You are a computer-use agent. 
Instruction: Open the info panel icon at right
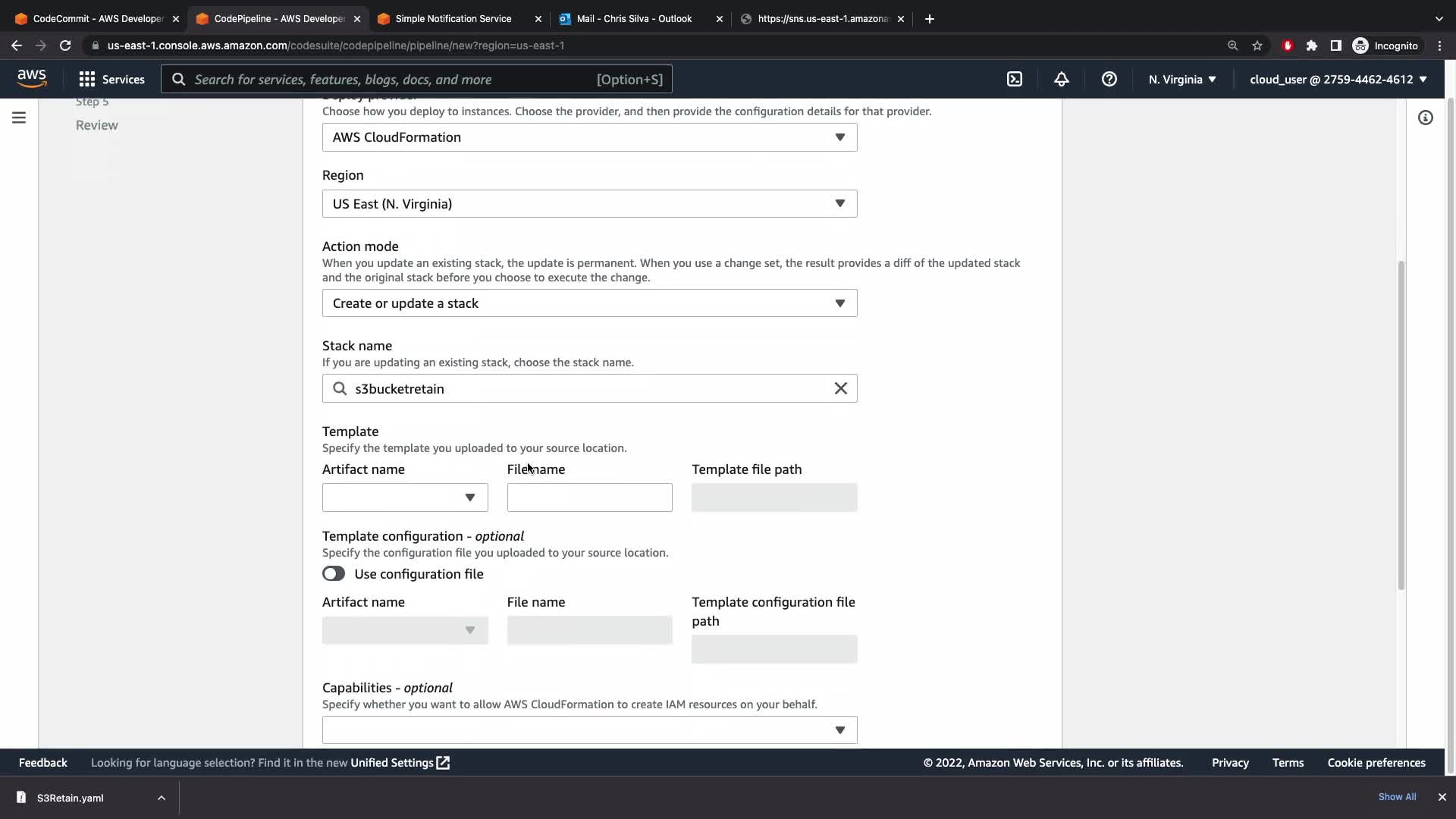point(1425,118)
